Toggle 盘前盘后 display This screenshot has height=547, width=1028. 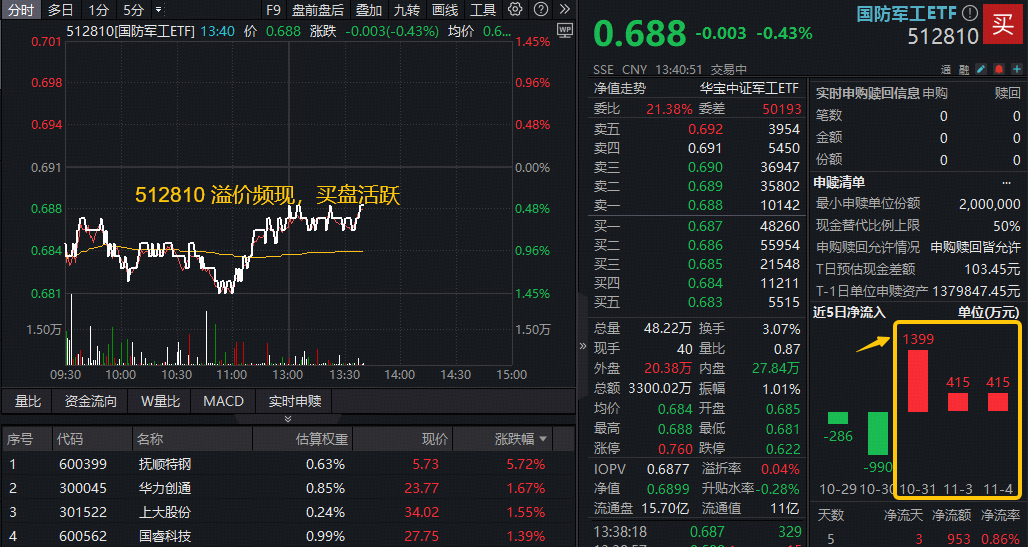pos(317,10)
